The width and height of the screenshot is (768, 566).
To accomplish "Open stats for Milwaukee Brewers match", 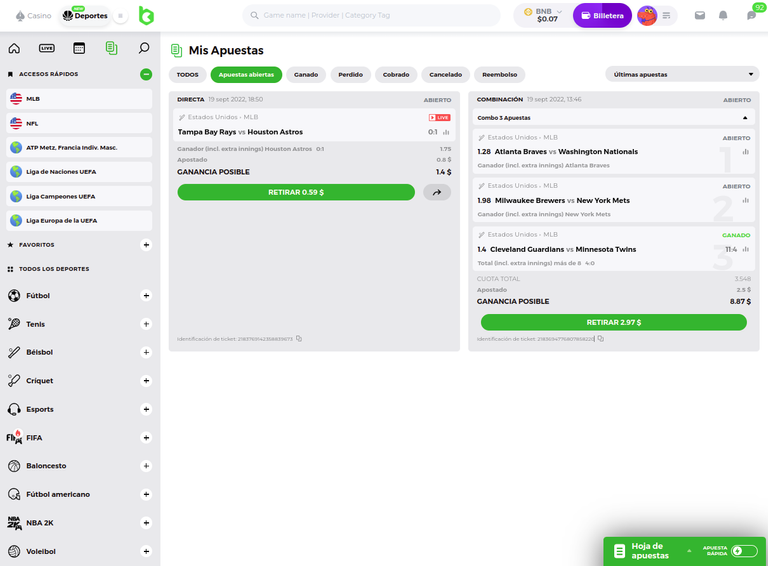I will coord(745,200).
